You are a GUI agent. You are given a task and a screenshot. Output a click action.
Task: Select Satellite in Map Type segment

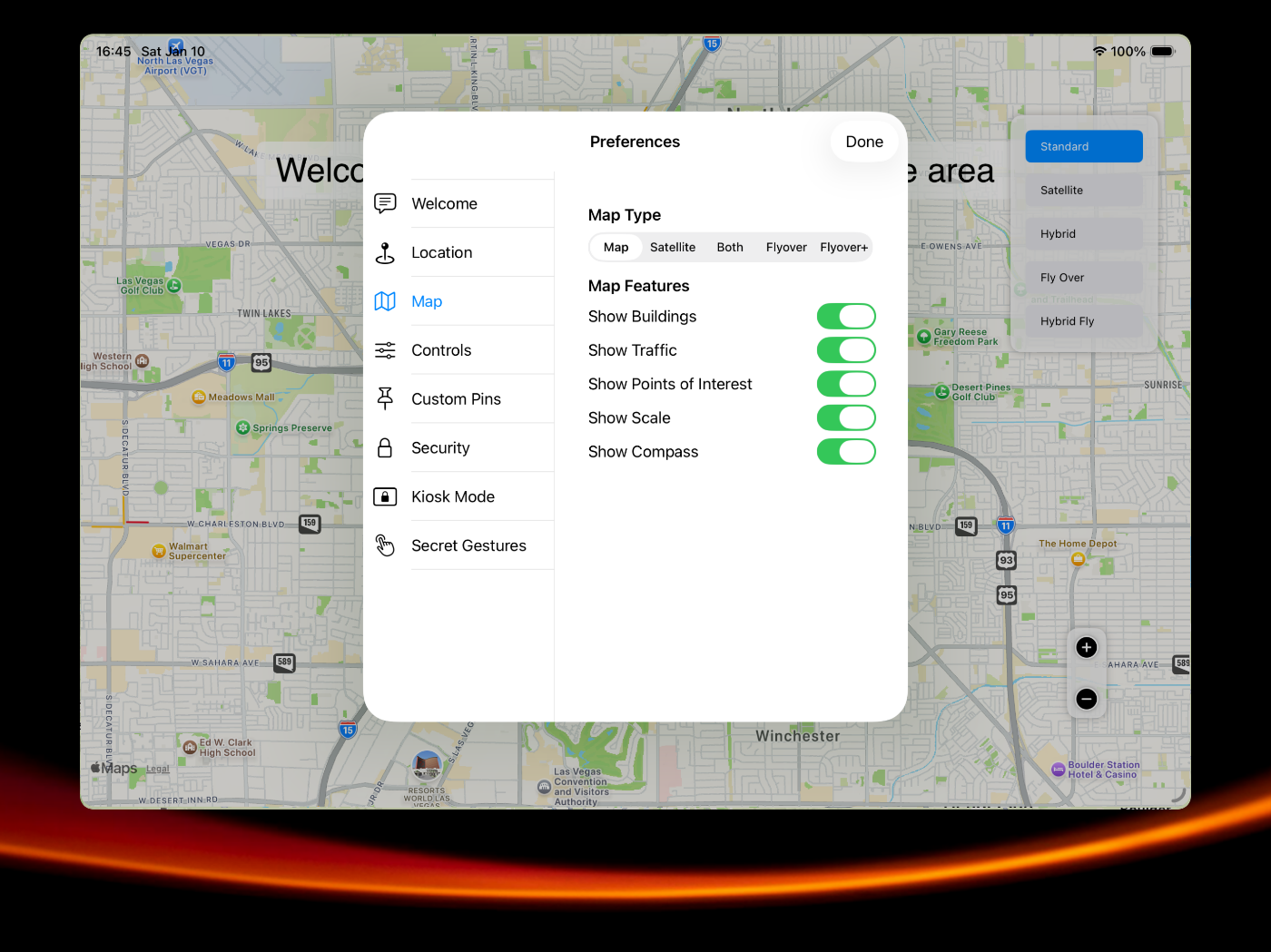pyautogui.click(x=672, y=247)
